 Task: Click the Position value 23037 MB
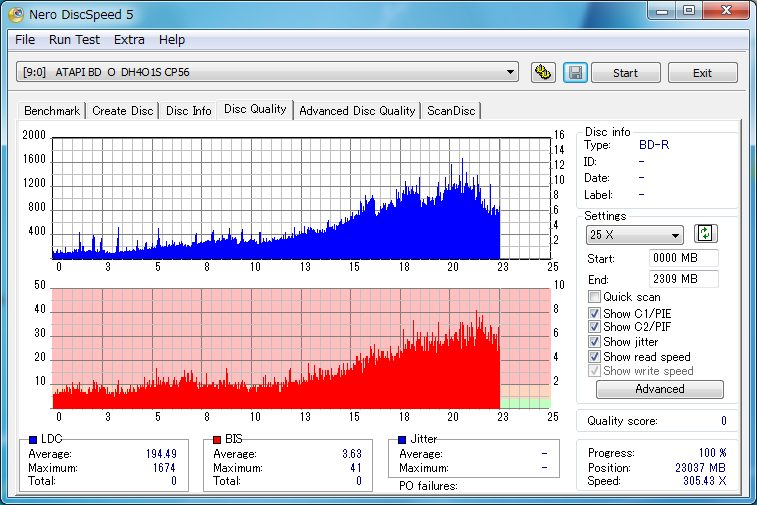(x=700, y=468)
